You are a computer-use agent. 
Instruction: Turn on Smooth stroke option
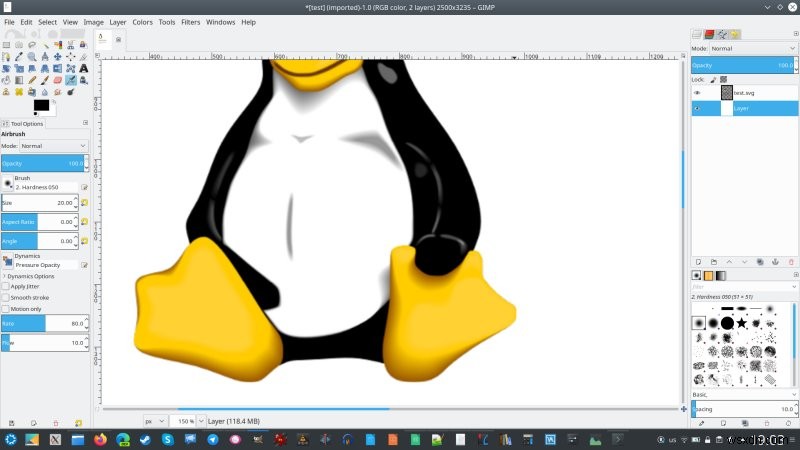pos(5,297)
